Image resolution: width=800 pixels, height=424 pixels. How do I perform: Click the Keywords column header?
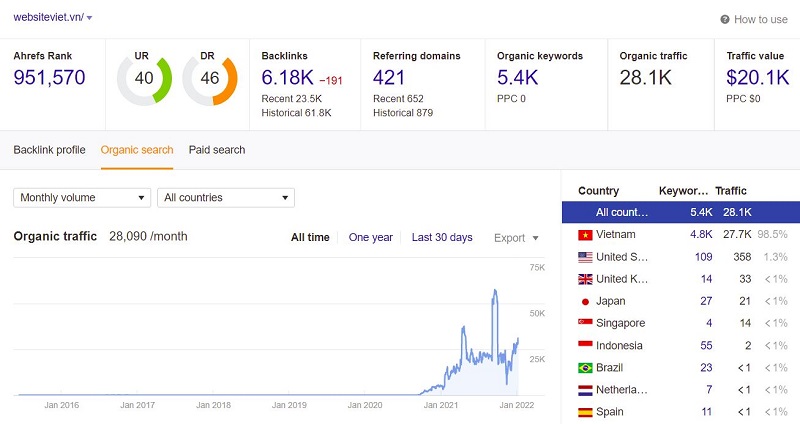(x=684, y=191)
